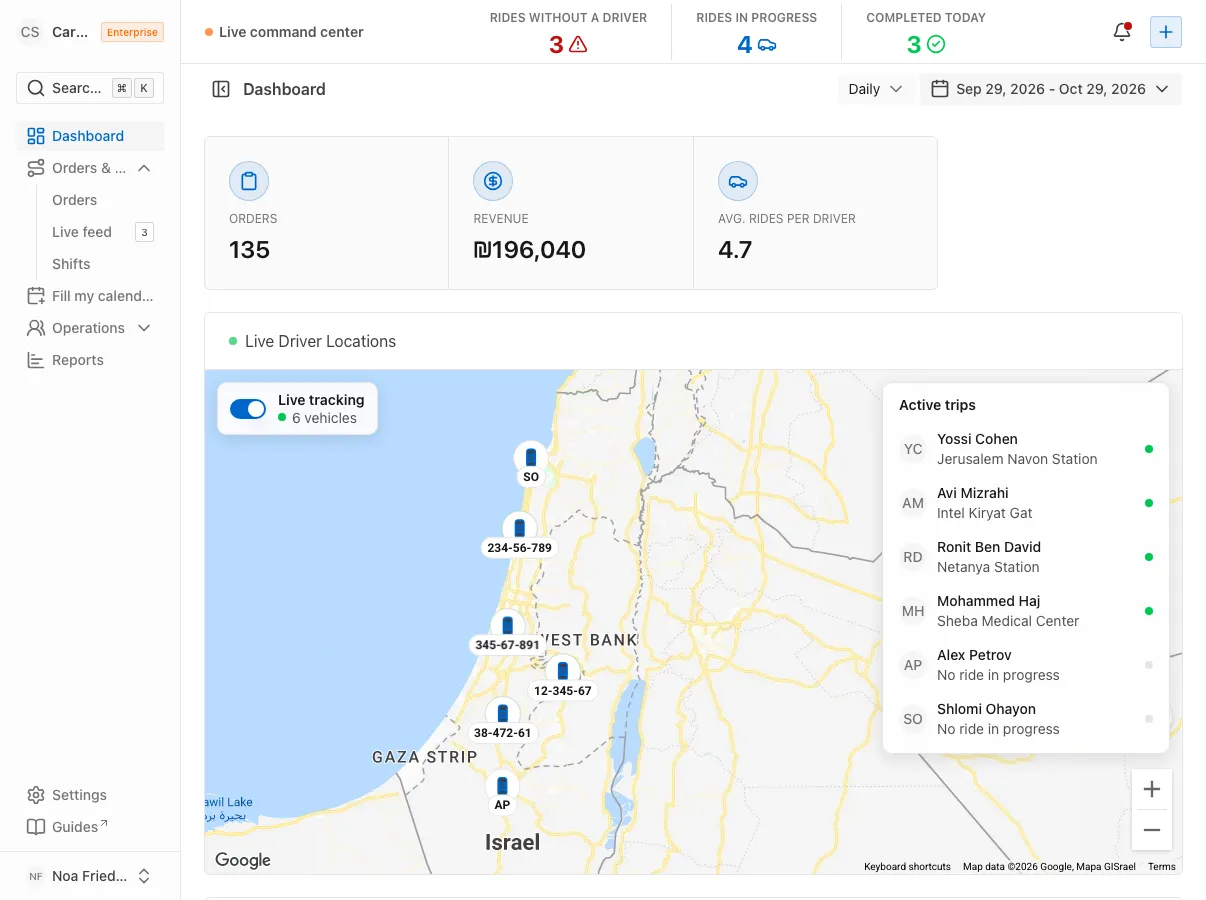Screen dimensions: 1206x900
Task: Click the RD avatar for Ronit Ben David
Action: point(913,557)
